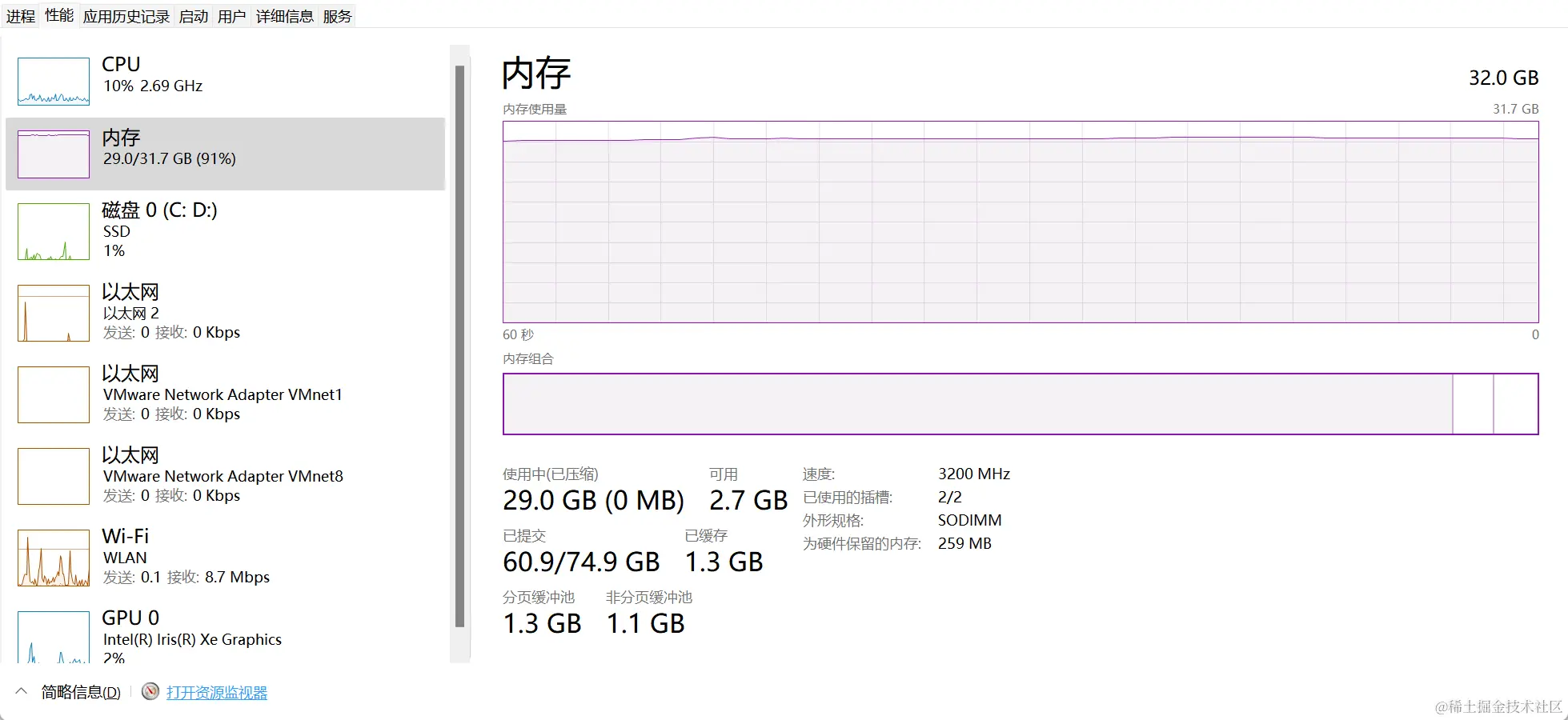
Task: Click the CPU usage graph thumbnail
Action: 54,82
